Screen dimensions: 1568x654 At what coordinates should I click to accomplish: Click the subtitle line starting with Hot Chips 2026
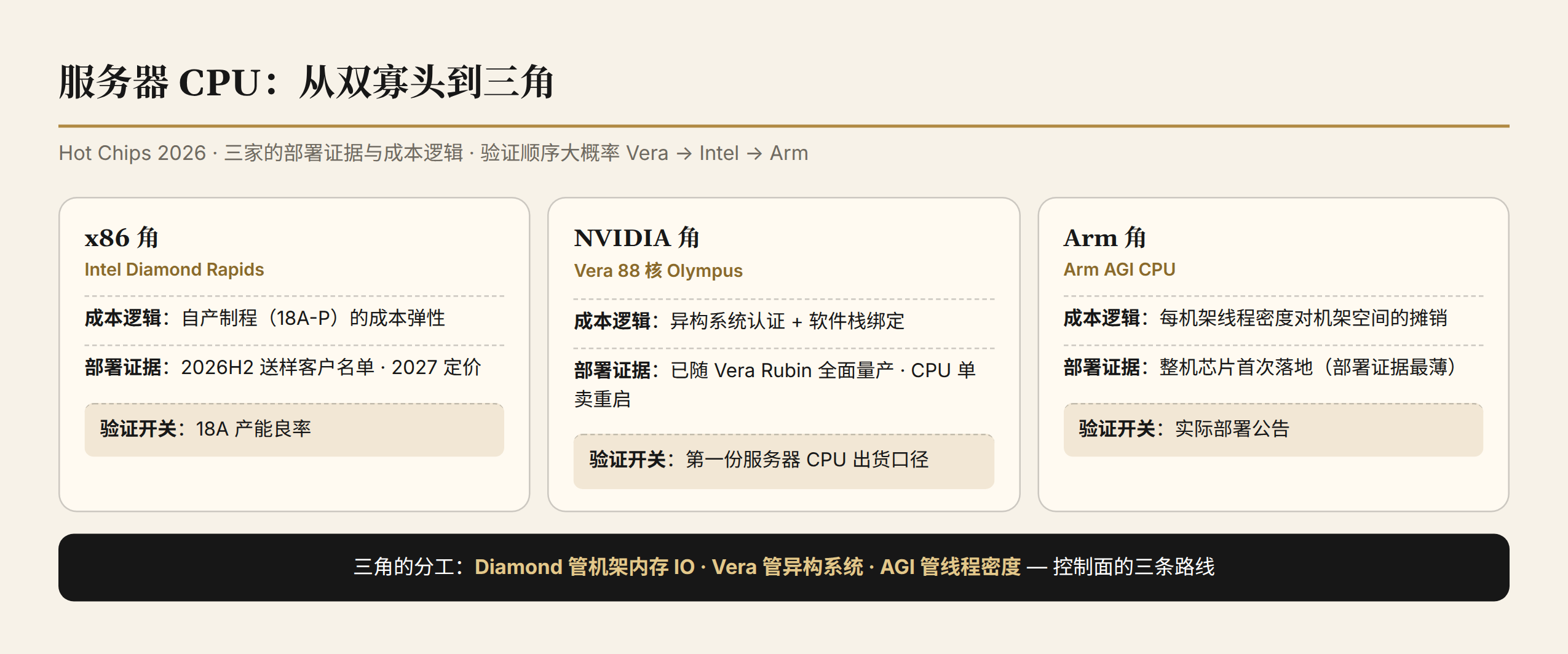coord(434,153)
